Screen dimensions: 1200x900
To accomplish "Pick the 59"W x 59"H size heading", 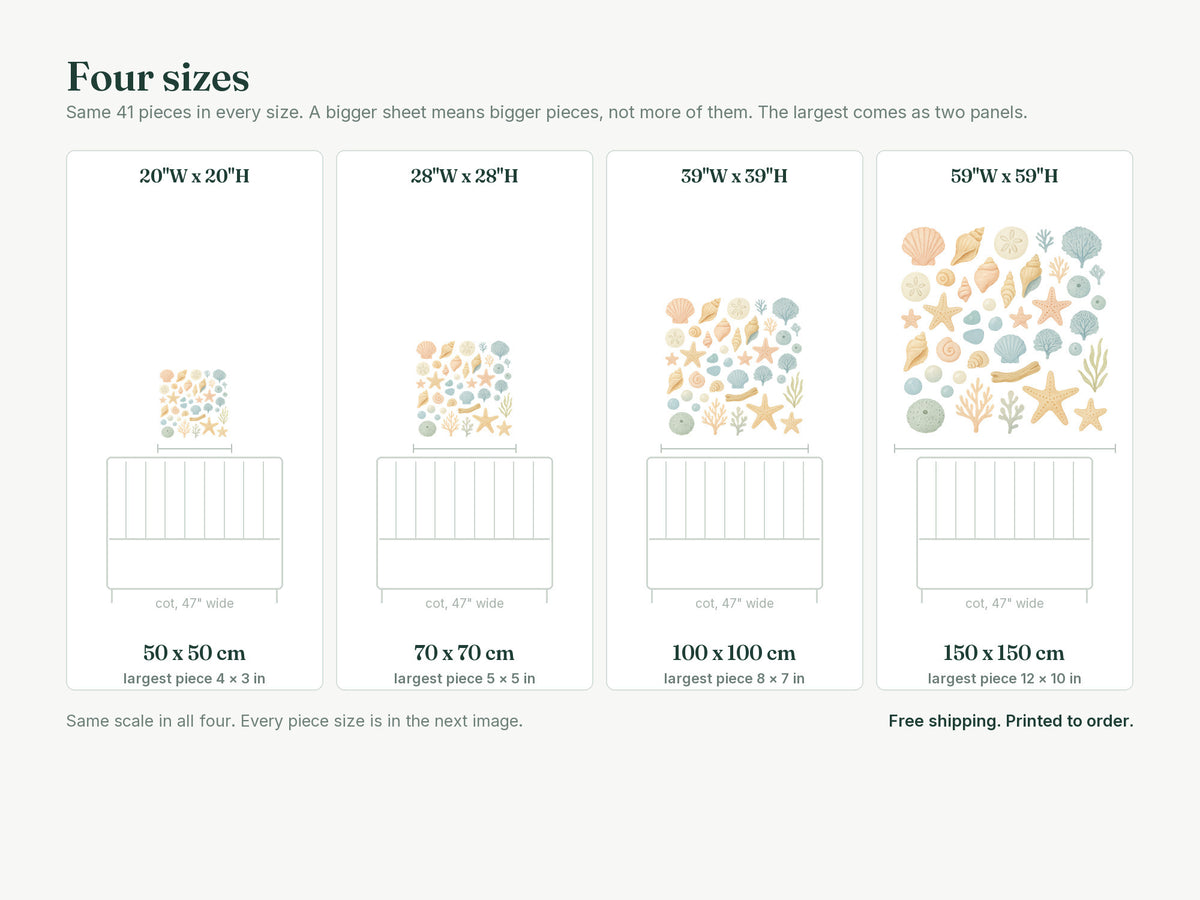I will pos(1004,176).
